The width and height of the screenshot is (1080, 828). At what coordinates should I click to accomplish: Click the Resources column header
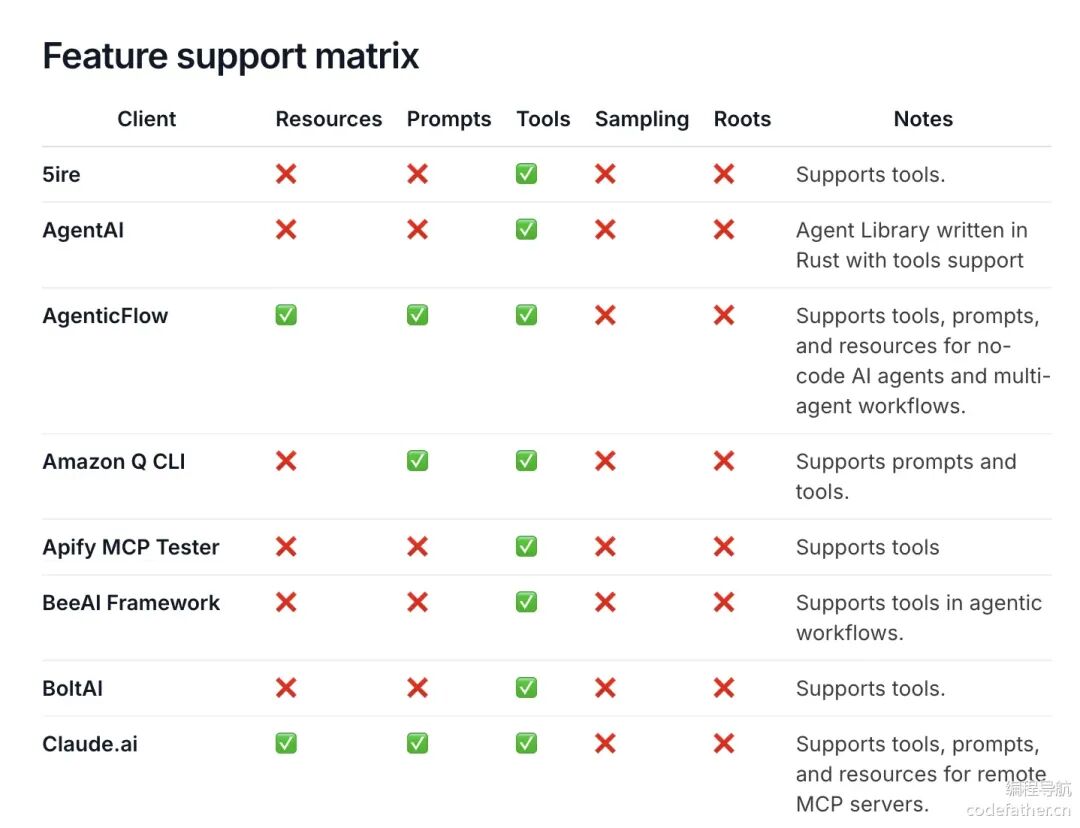click(329, 119)
